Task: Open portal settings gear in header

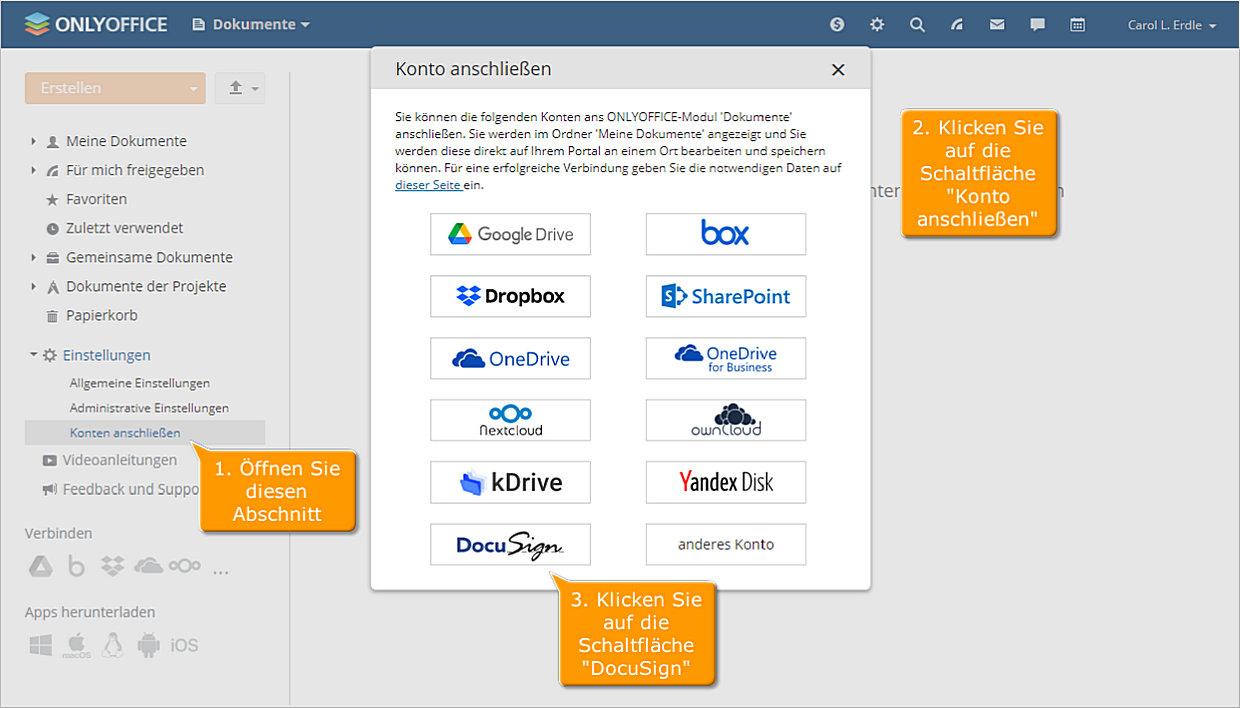Action: 877,25
